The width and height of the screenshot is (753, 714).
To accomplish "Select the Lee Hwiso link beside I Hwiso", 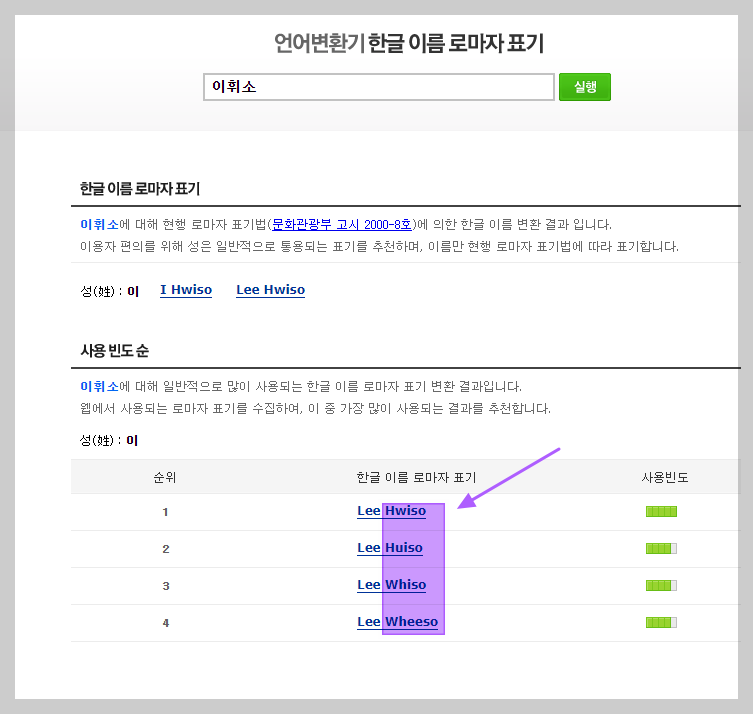I will pos(270,290).
